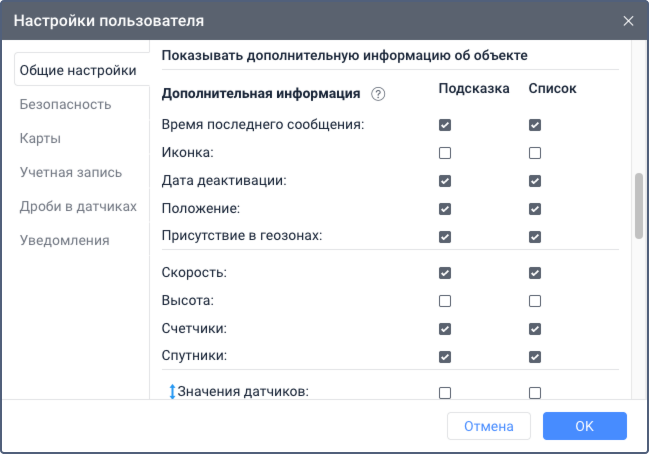Enable Иконка in the Подсказка column
Screen dimensions: 649x454
445,153
